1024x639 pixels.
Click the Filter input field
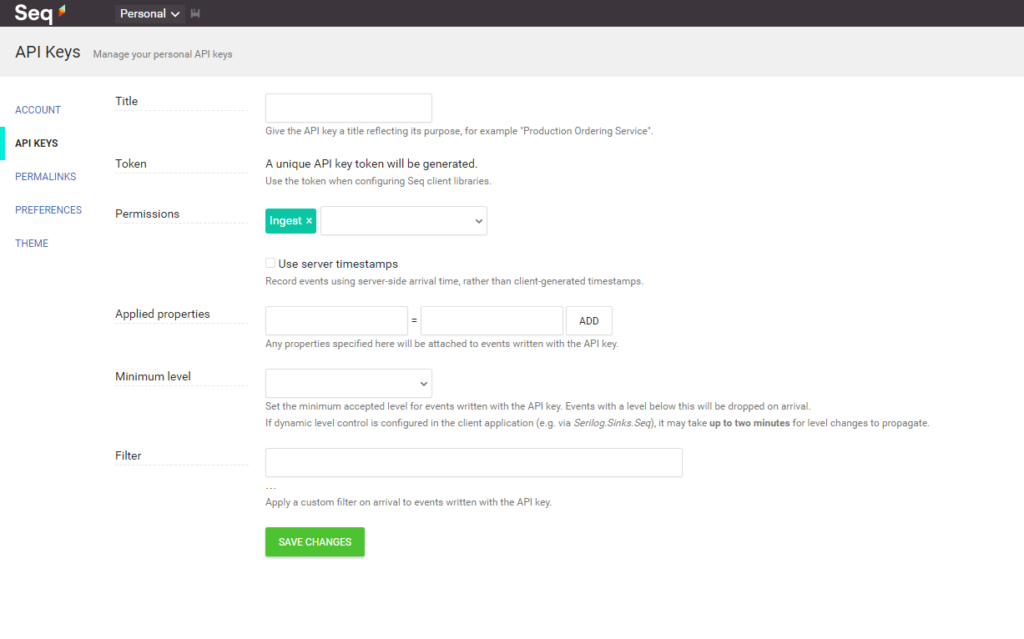473,462
